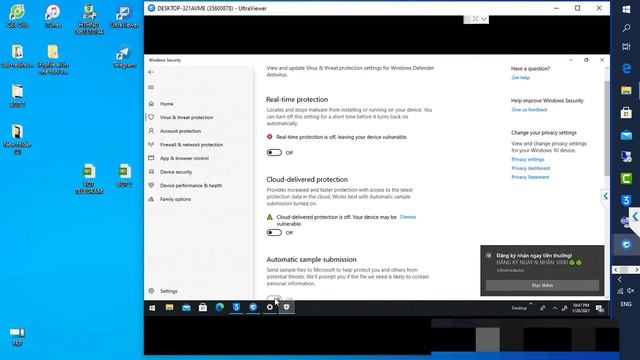Open Privacy Statement link
The height and width of the screenshot is (360, 640).
[530, 177]
